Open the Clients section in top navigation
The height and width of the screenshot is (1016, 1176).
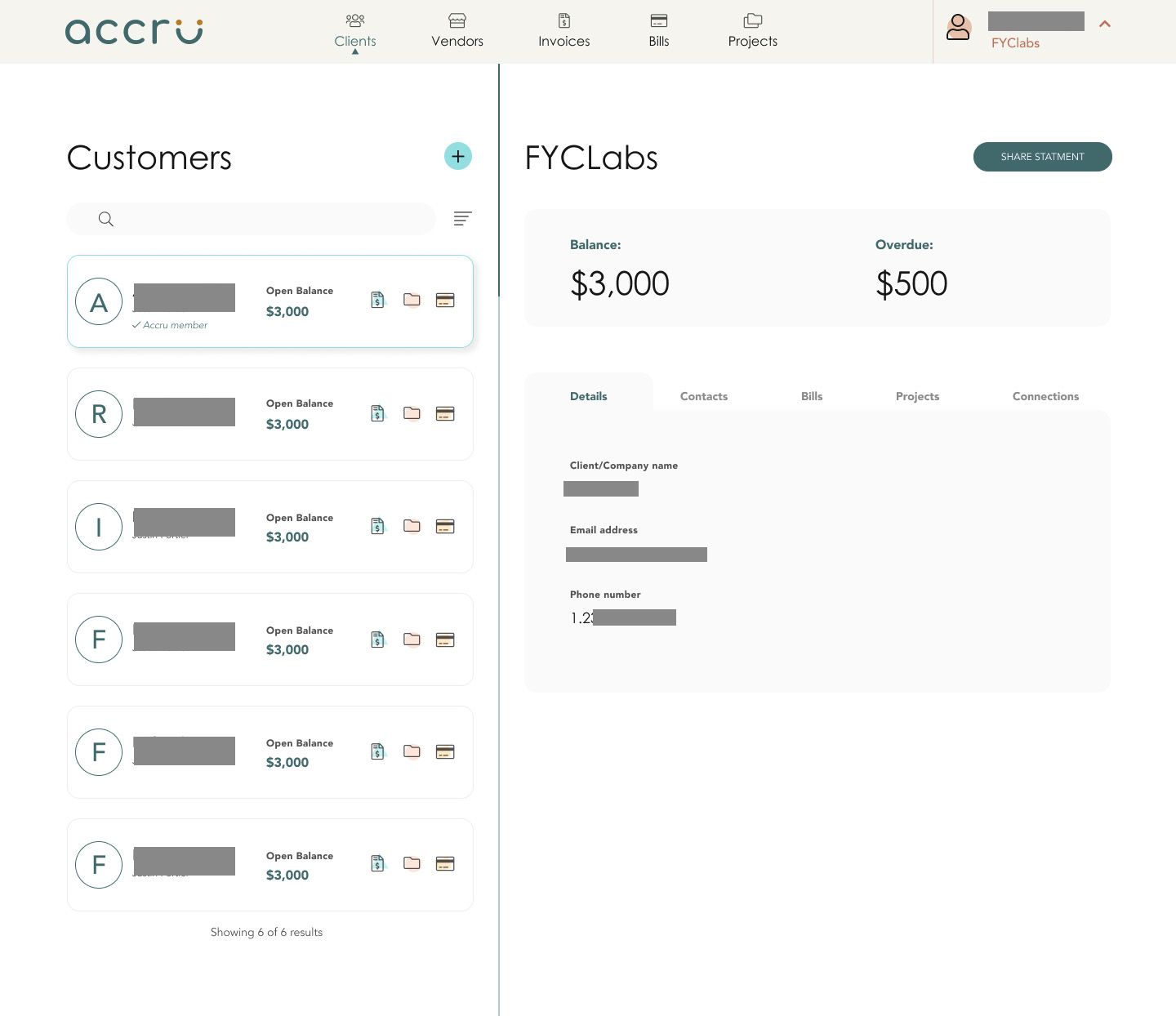click(355, 32)
